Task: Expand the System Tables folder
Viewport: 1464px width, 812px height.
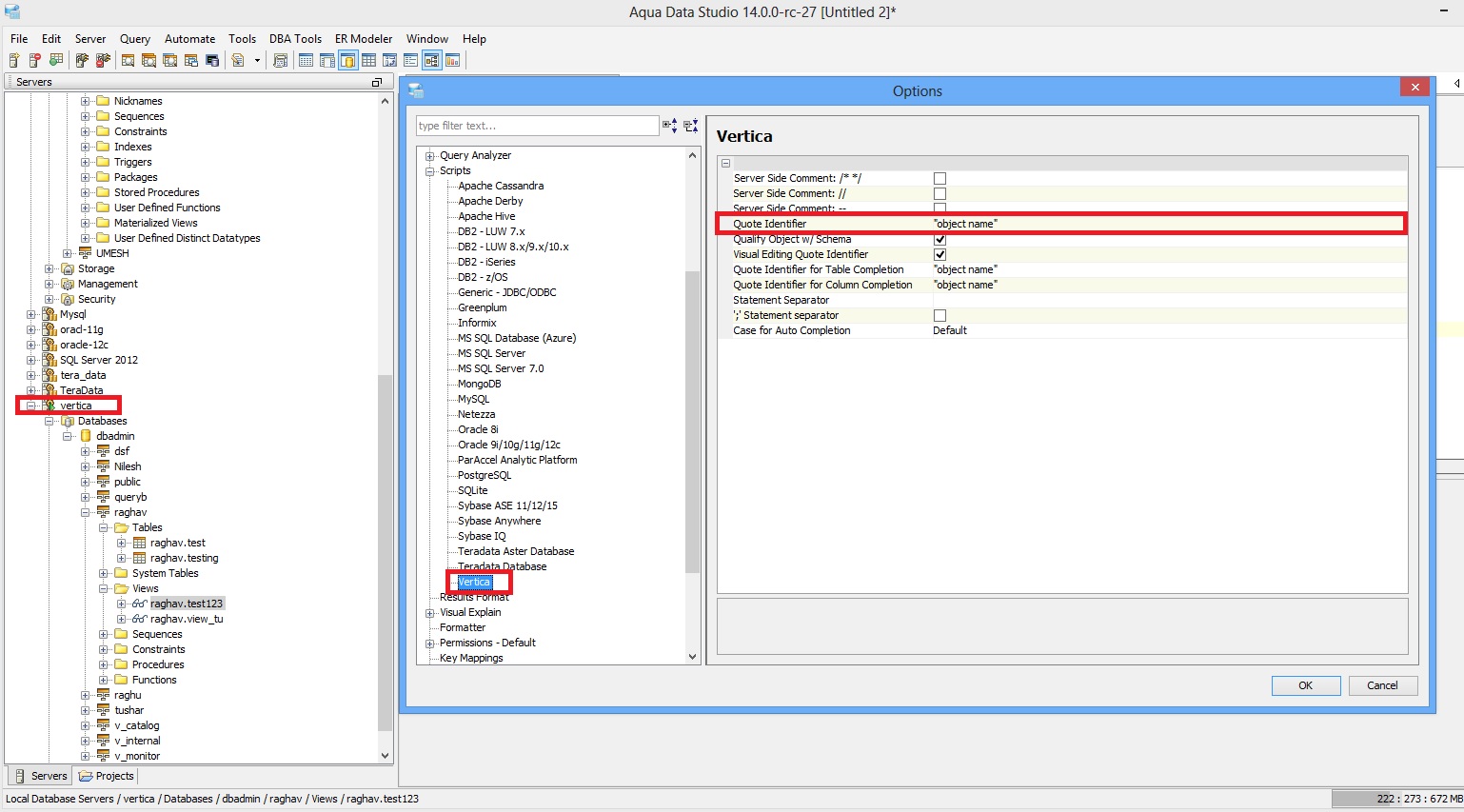Action: tap(104, 573)
